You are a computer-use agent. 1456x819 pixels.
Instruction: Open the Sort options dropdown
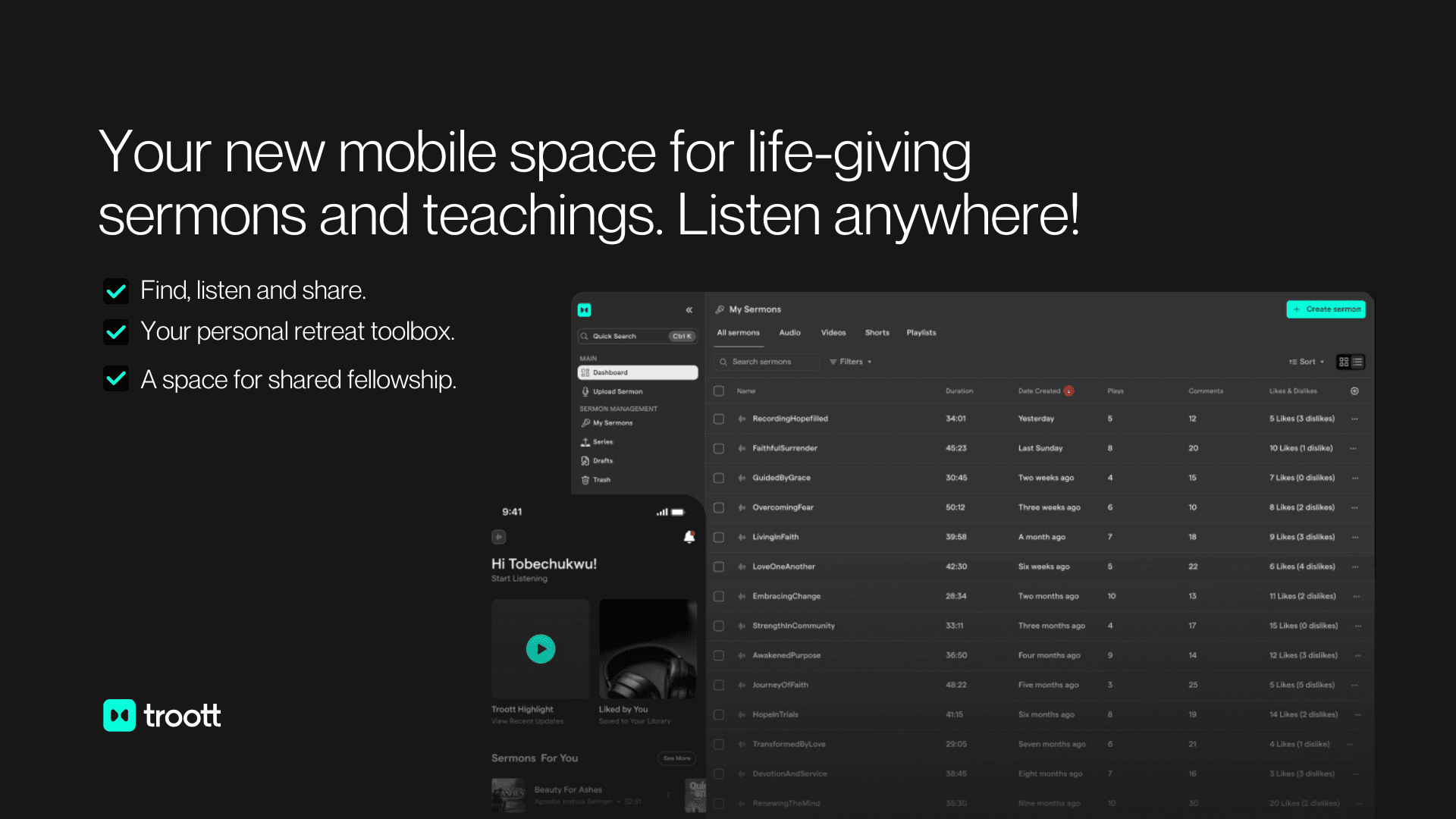(x=1307, y=362)
